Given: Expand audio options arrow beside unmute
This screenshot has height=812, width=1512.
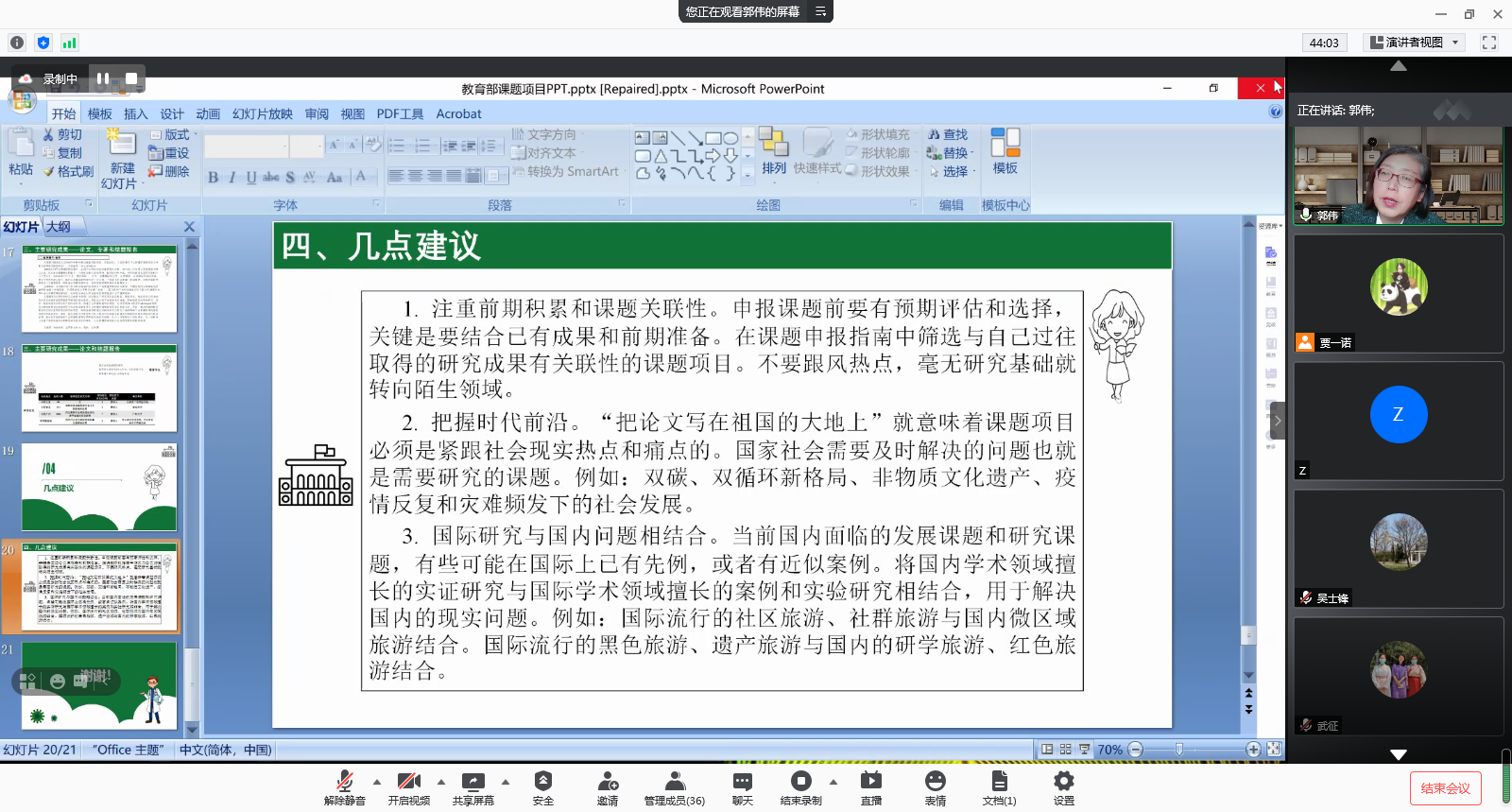Looking at the screenshot, I should (x=377, y=782).
